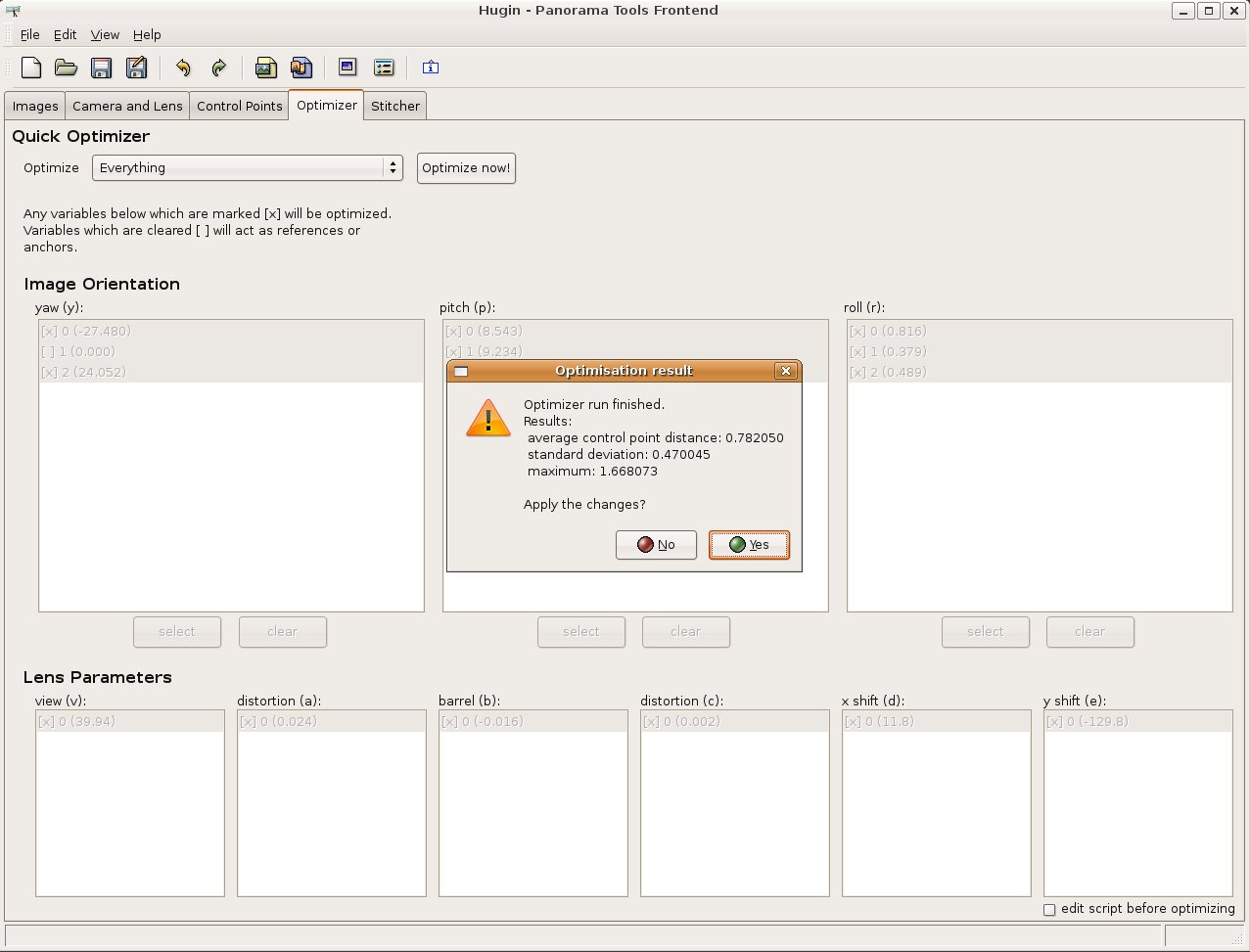
Task: Select pitch entry 0 (8.543)
Action: pos(635,331)
